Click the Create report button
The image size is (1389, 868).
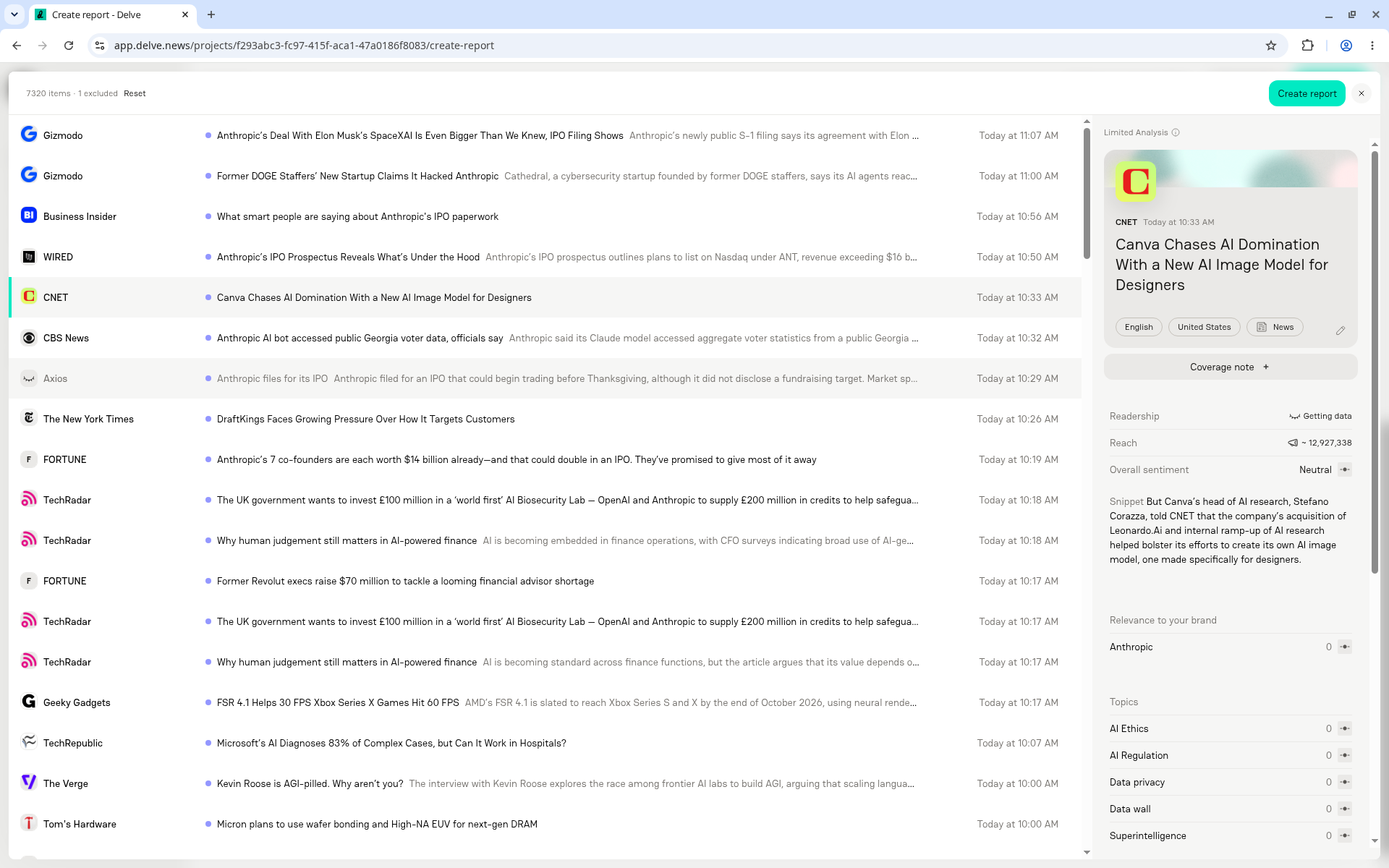1307,93
